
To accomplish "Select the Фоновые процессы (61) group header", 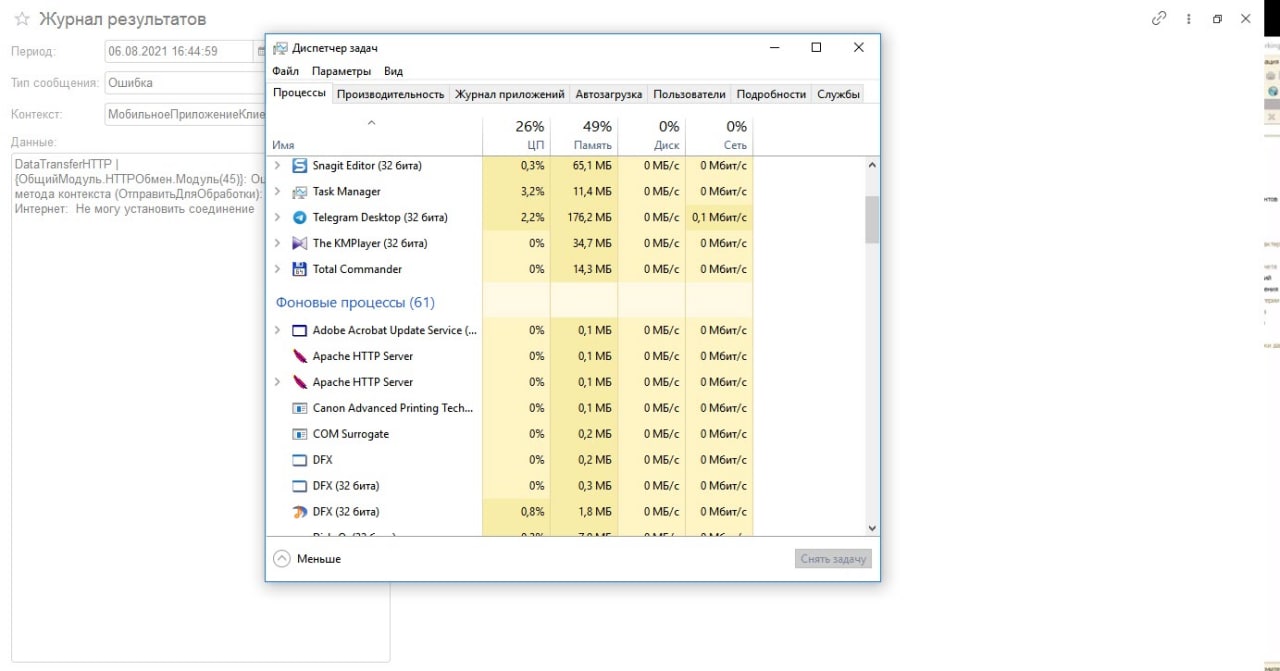I will pos(355,302).
